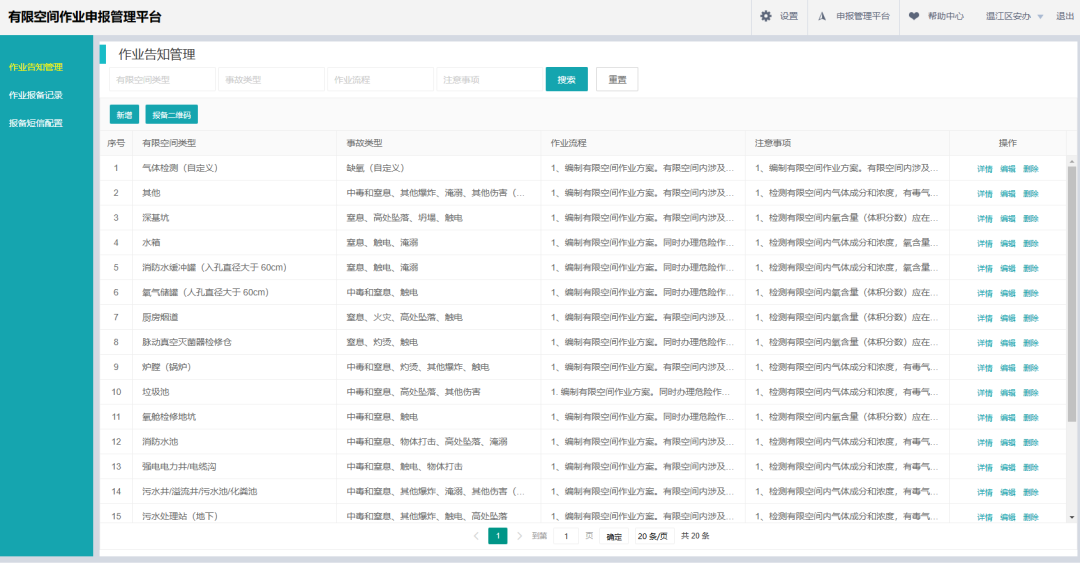Expand the 温江区安办 user dropdown
Viewport: 1080px width, 564px height.
tap(1014, 16)
